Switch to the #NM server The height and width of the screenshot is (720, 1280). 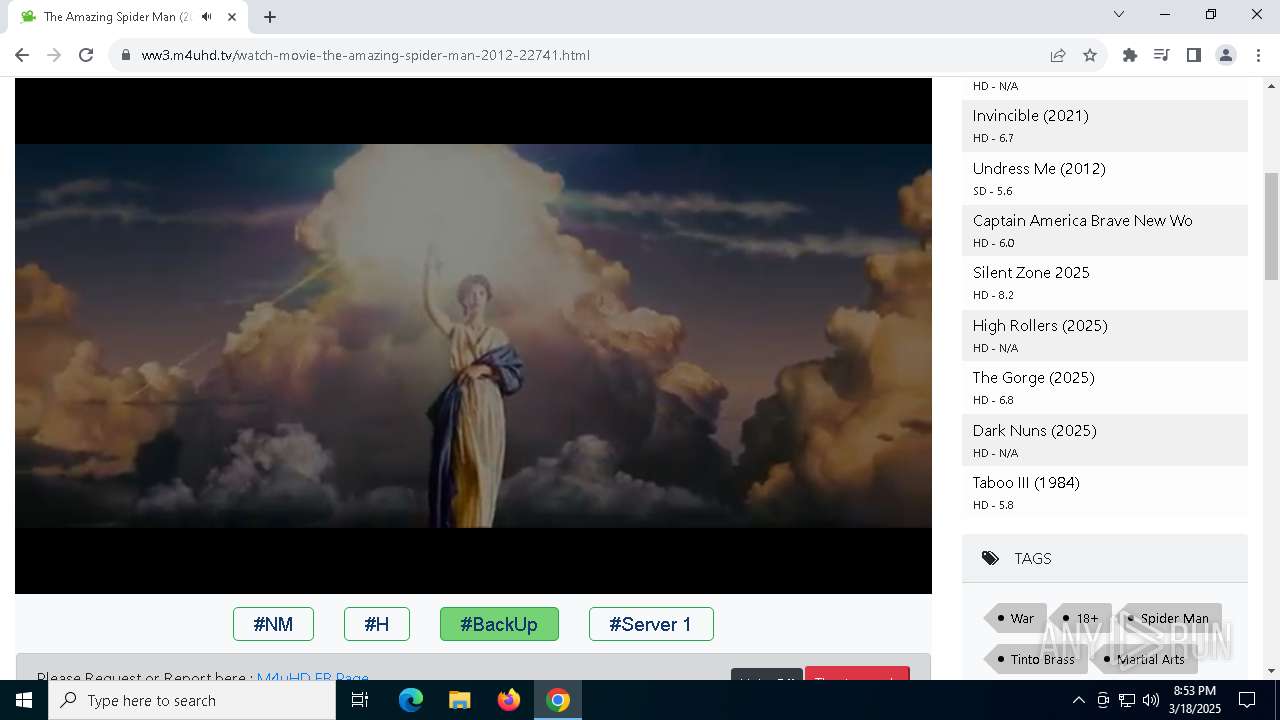273,624
